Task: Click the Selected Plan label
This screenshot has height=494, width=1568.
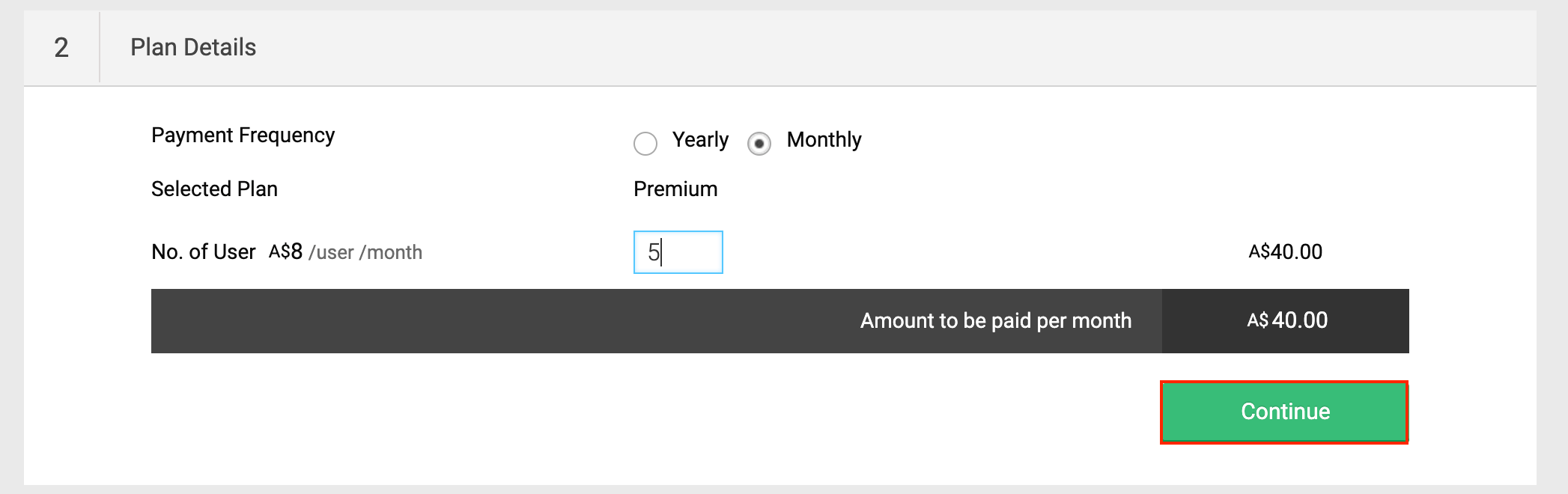Action: (x=214, y=189)
